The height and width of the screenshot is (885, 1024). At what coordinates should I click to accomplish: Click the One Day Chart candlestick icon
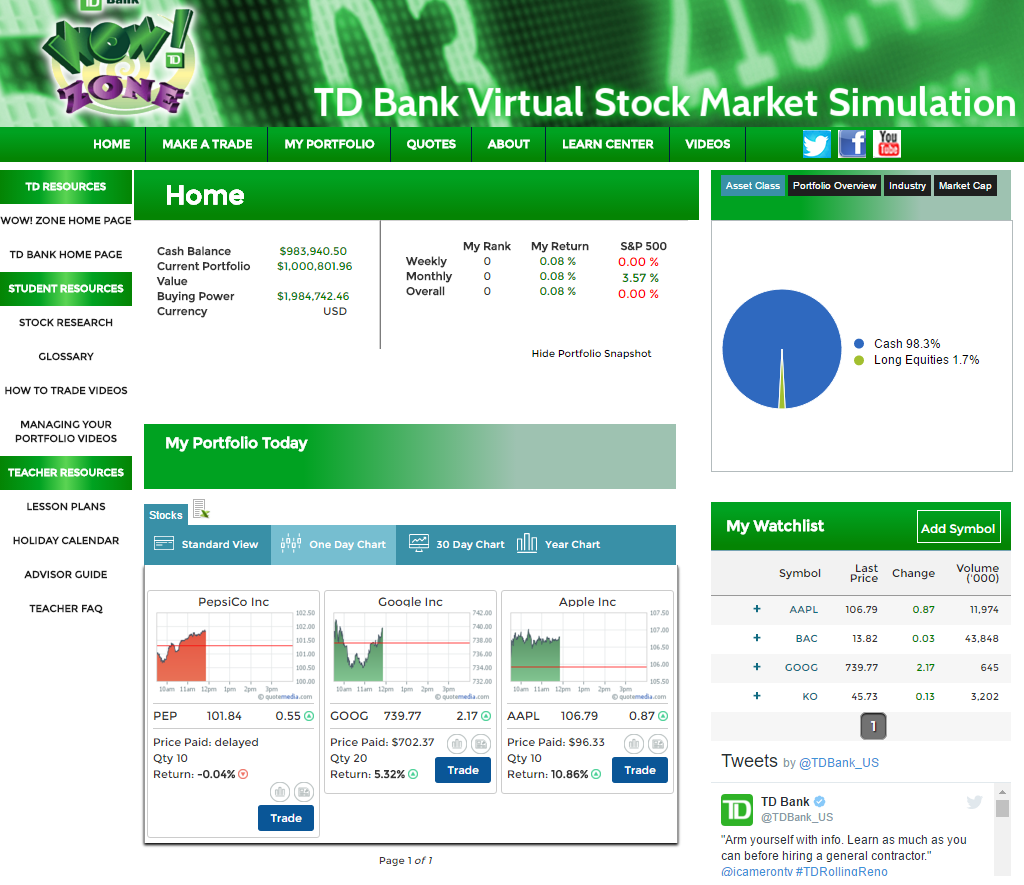coord(291,543)
